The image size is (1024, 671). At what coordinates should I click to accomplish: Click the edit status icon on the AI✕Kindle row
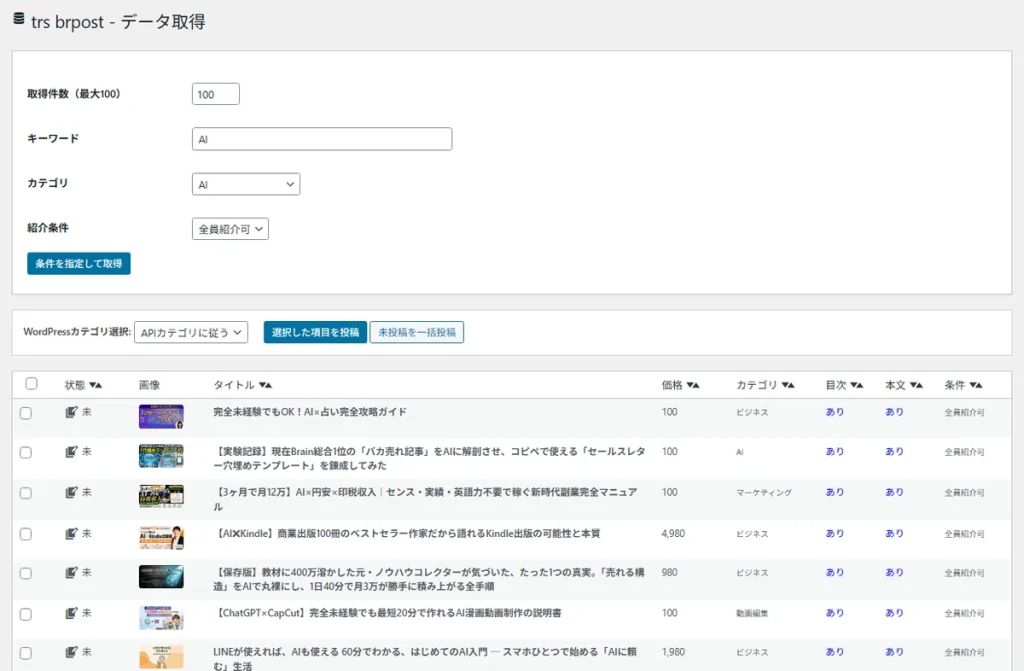tap(71, 534)
